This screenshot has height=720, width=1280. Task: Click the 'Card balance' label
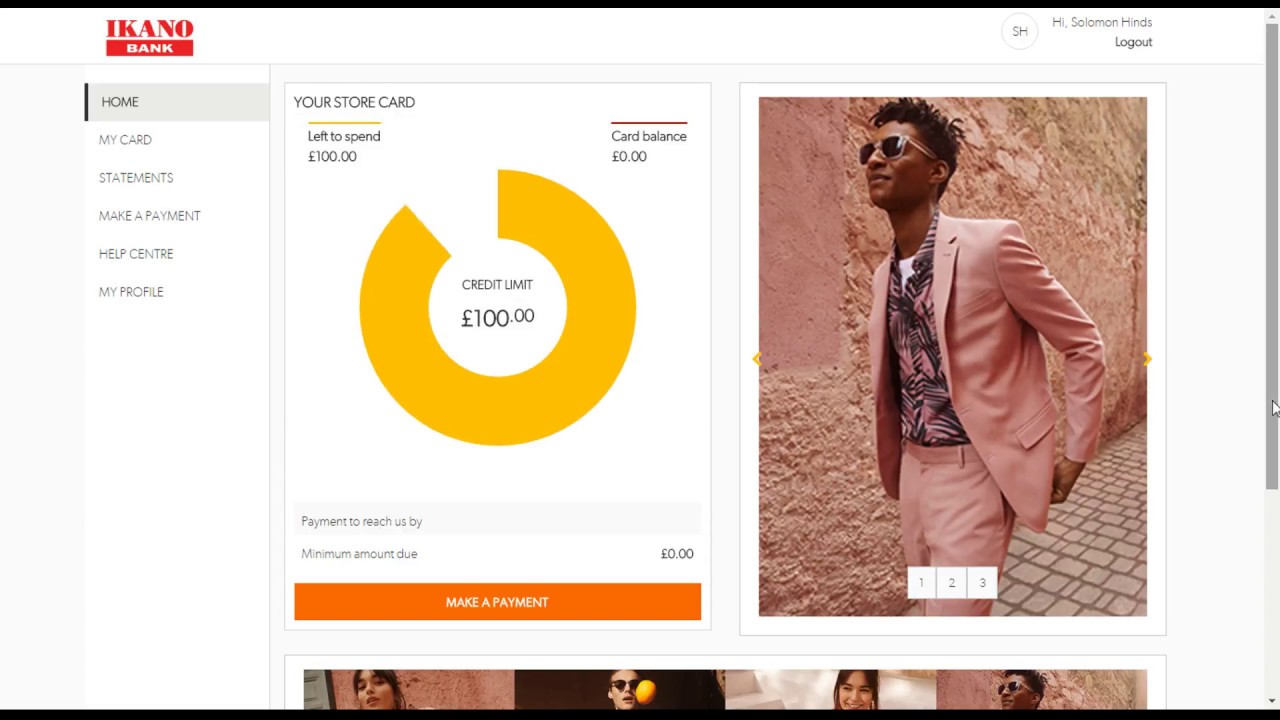649,136
